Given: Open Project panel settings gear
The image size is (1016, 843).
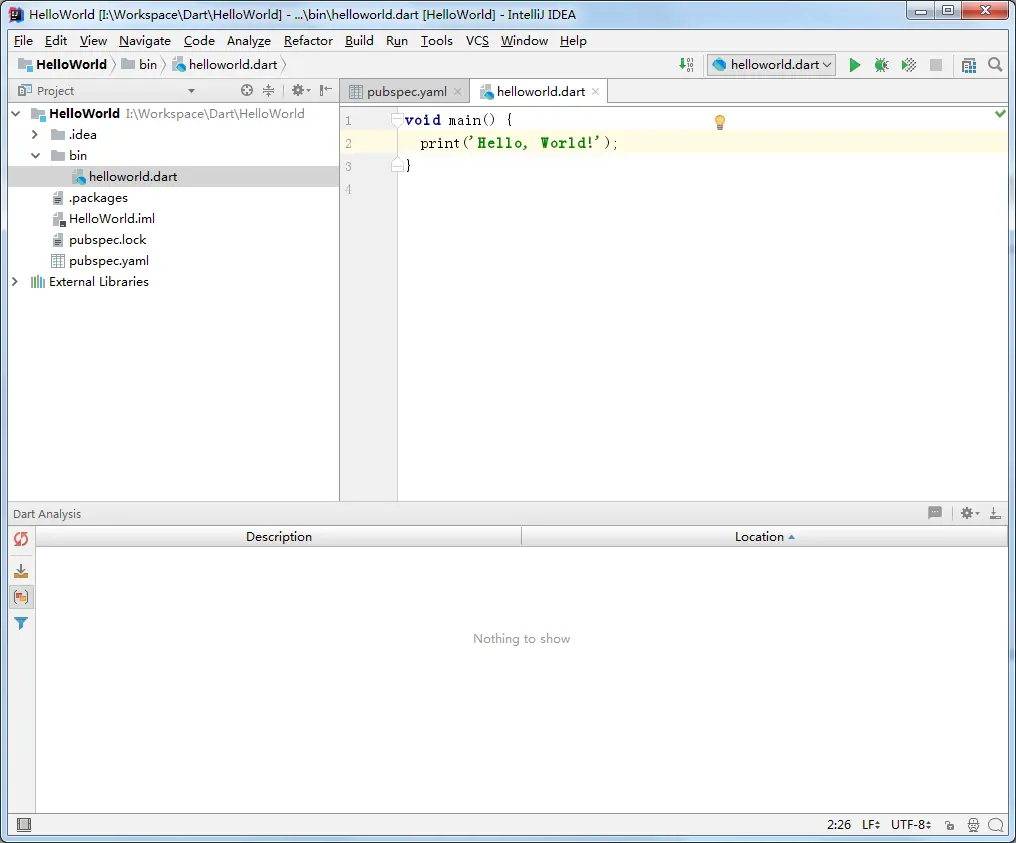Looking at the screenshot, I should pyautogui.click(x=300, y=91).
